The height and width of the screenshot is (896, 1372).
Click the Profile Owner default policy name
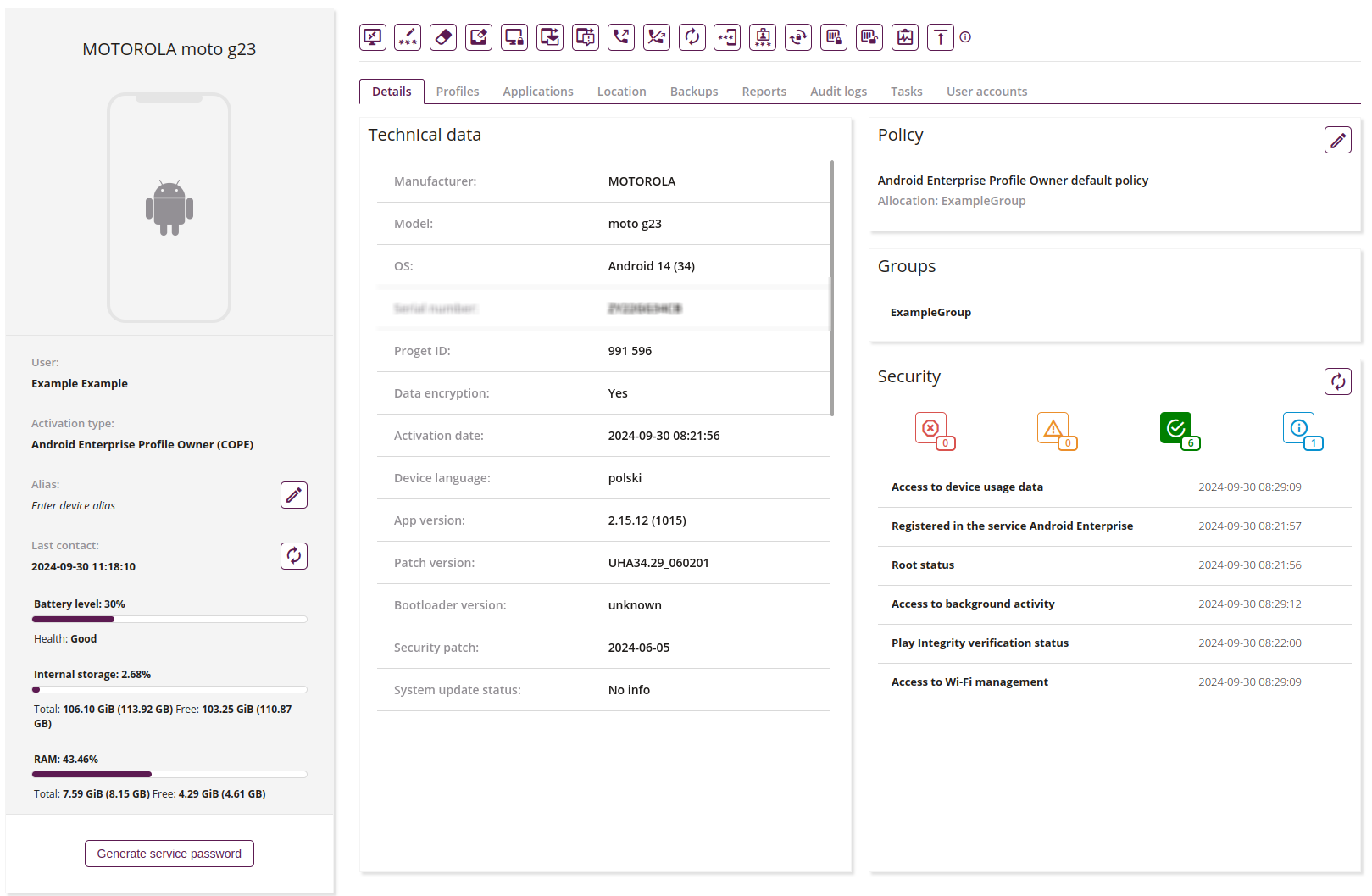pyautogui.click(x=1013, y=181)
